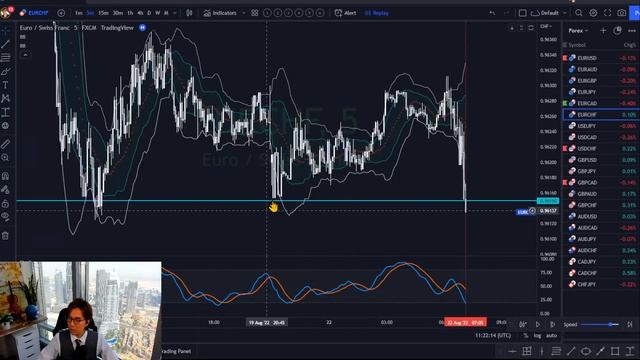The height and width of the screenshot is (360, 640).
Task: Take a chart snapshot with camera icon
Action: [x=622, y=13]
